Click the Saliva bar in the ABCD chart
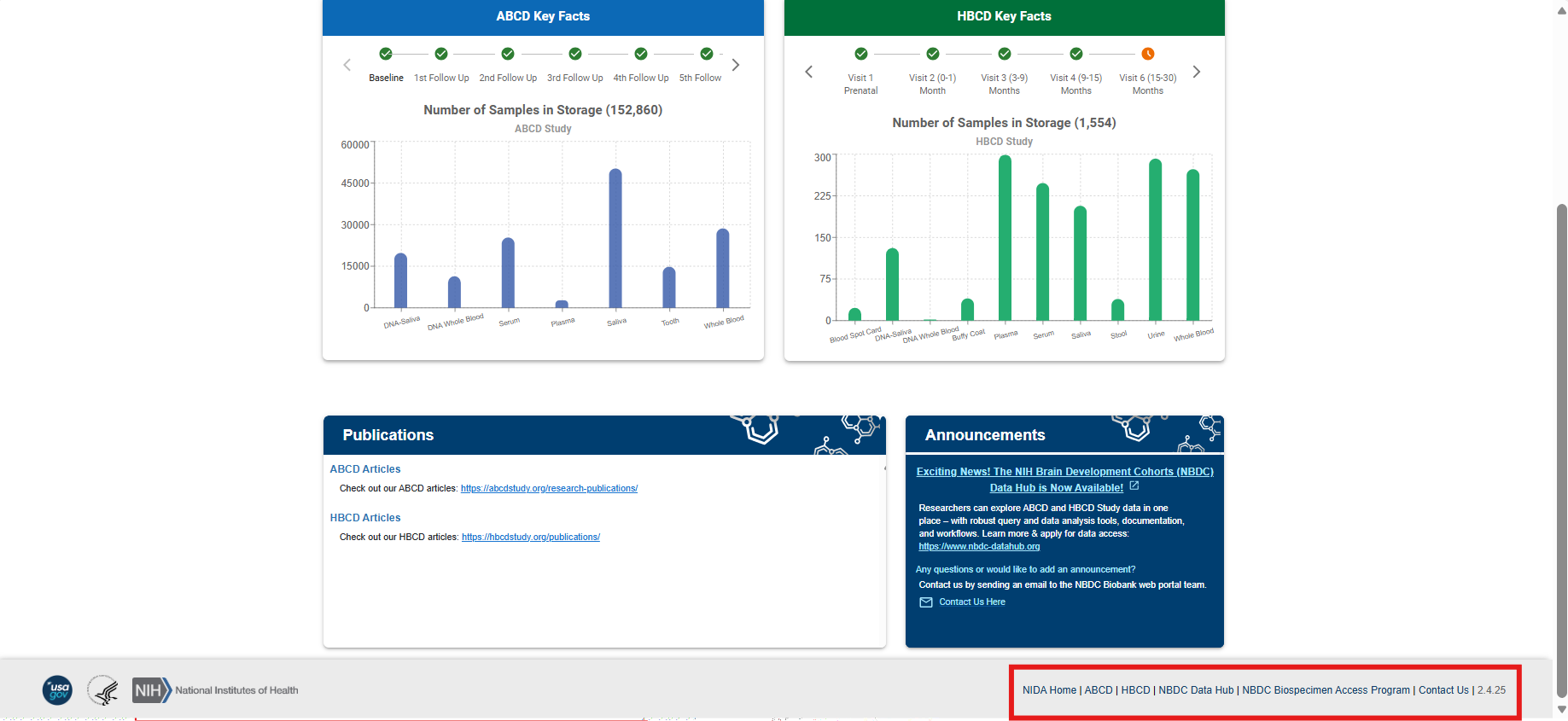 click(615, 238)
